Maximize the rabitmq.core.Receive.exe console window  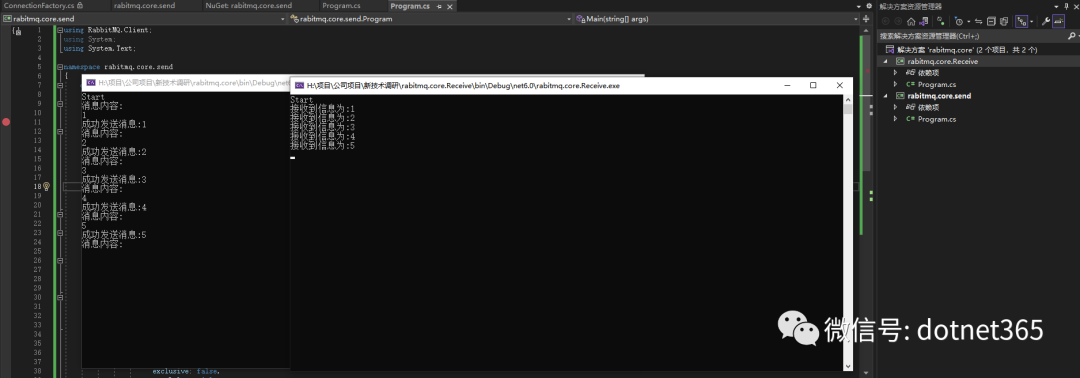pyautogui.click(x=813, y=85)
